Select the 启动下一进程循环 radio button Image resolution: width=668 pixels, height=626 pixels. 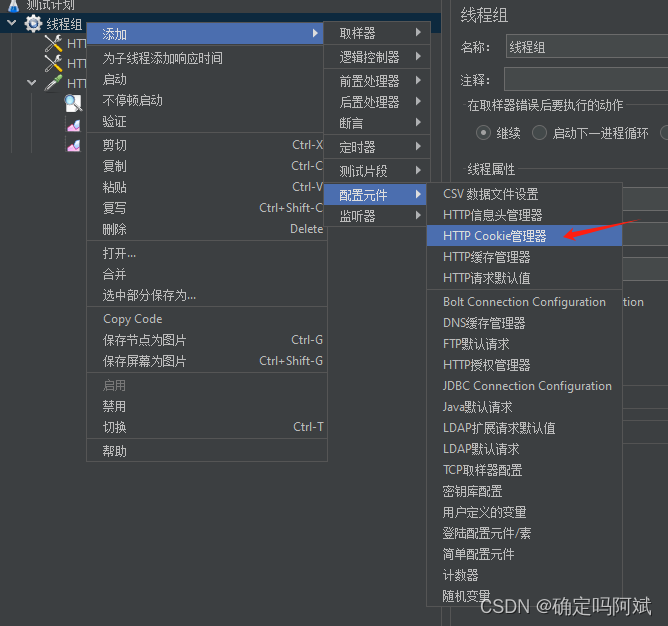[539, 133]
